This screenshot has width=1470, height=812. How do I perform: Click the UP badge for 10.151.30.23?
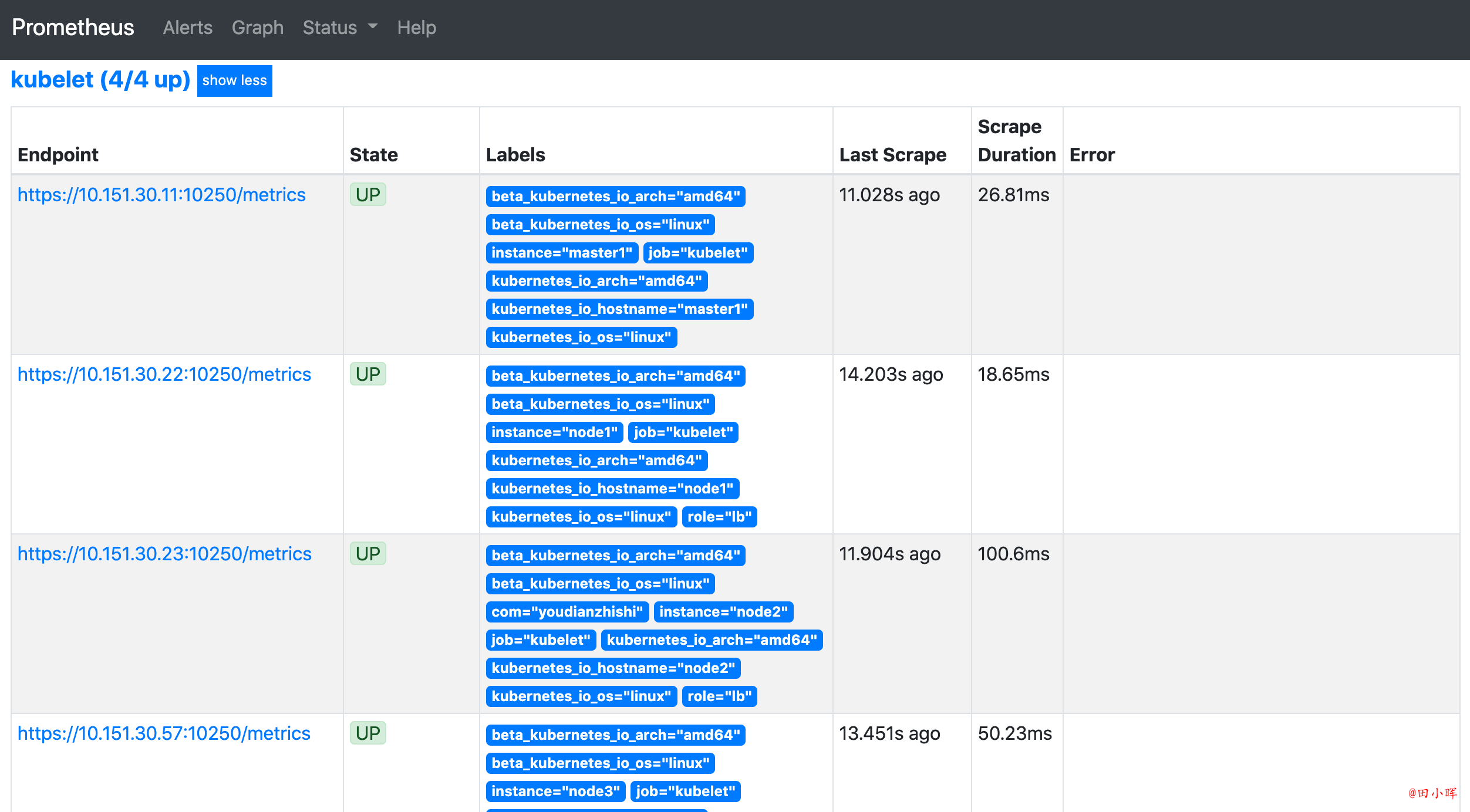pyautogui.click(x=368, y=554)
